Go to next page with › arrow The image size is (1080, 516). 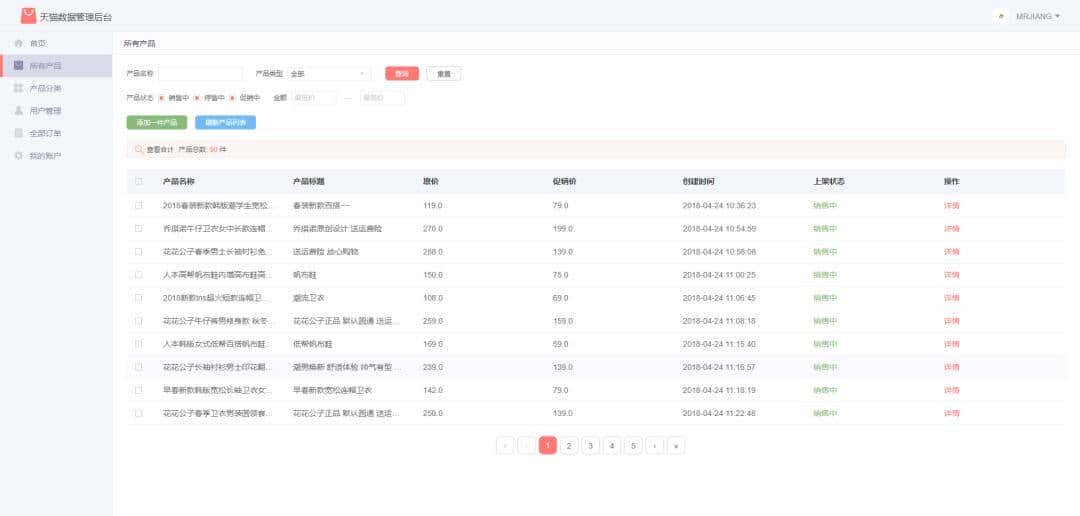(654, 446)
